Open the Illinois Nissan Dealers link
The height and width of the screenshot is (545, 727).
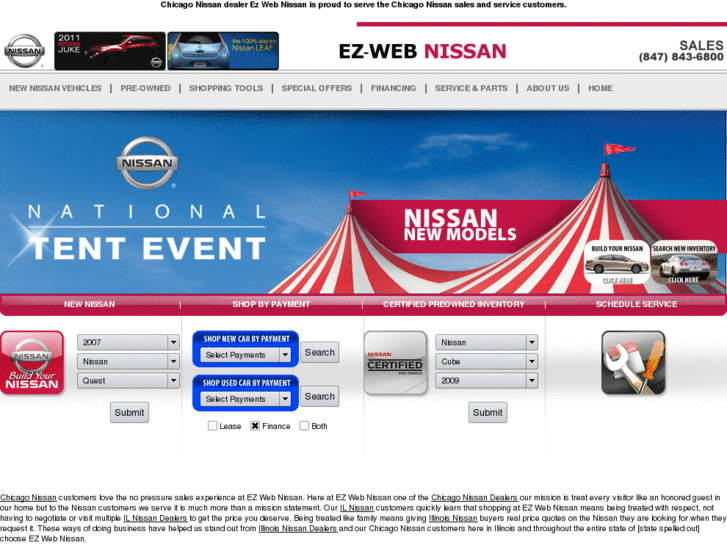(x=297, y=528)
